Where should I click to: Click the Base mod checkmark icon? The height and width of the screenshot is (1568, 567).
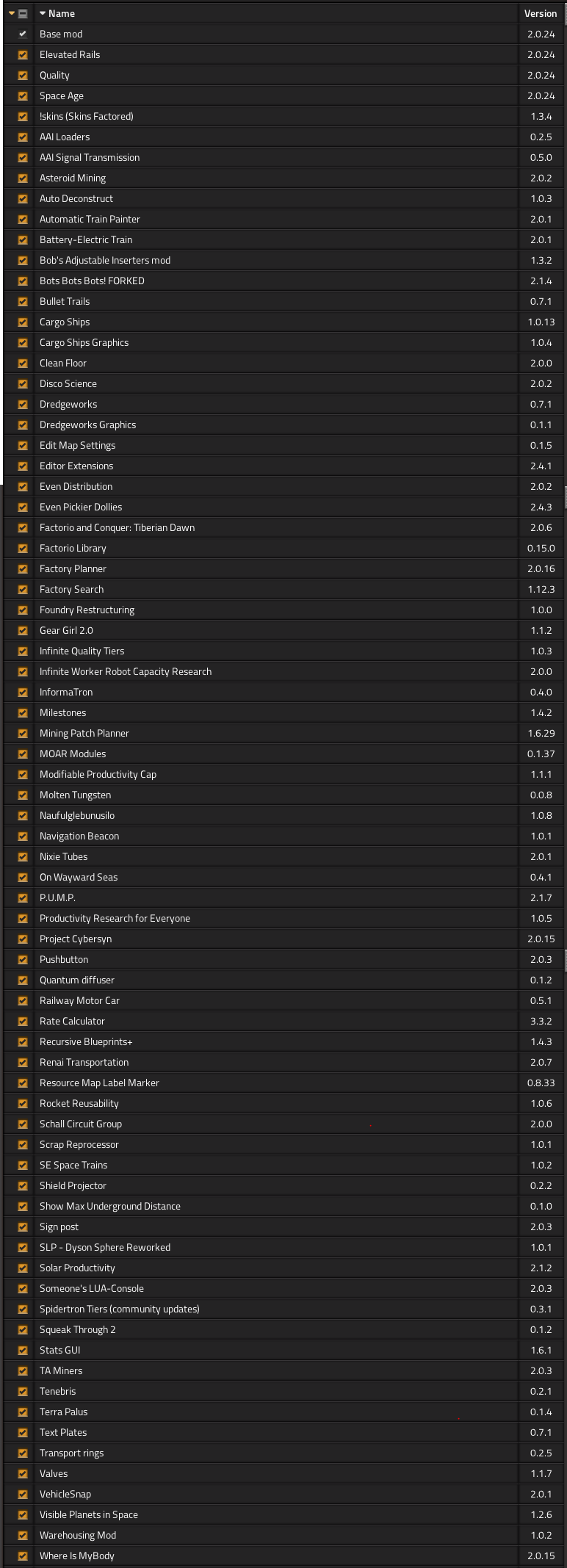point(23,34)
